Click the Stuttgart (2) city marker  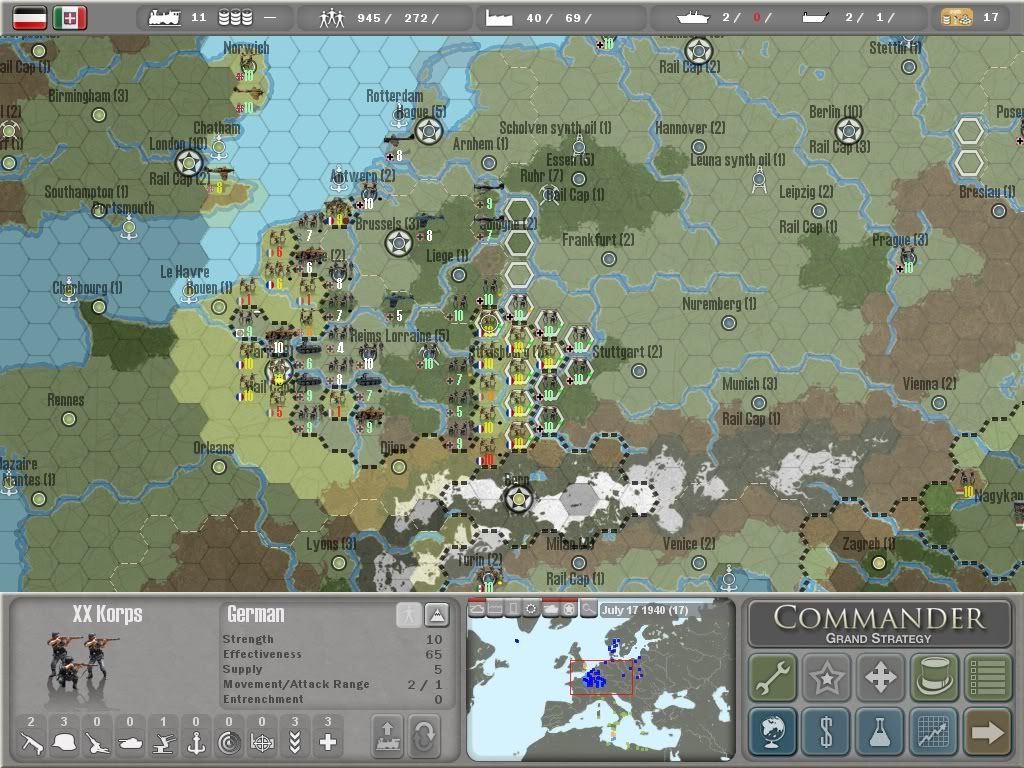[x=639, y=371]
